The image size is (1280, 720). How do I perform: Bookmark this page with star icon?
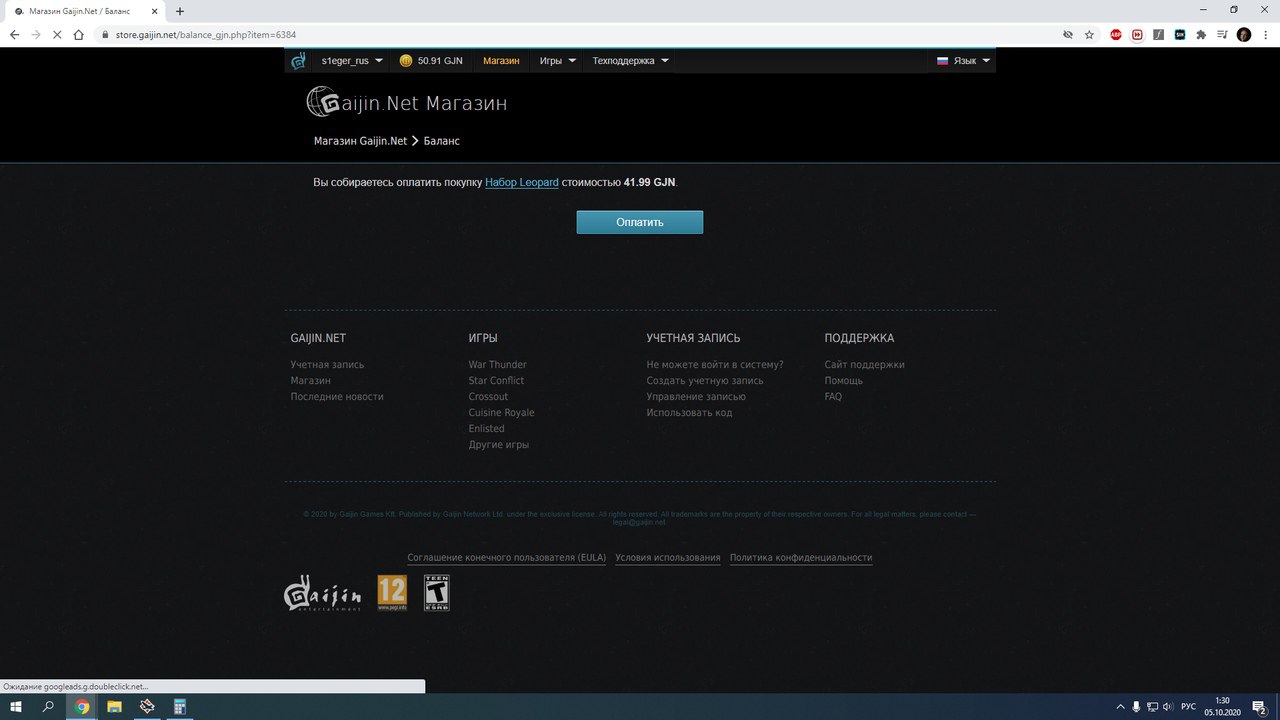1089,34
